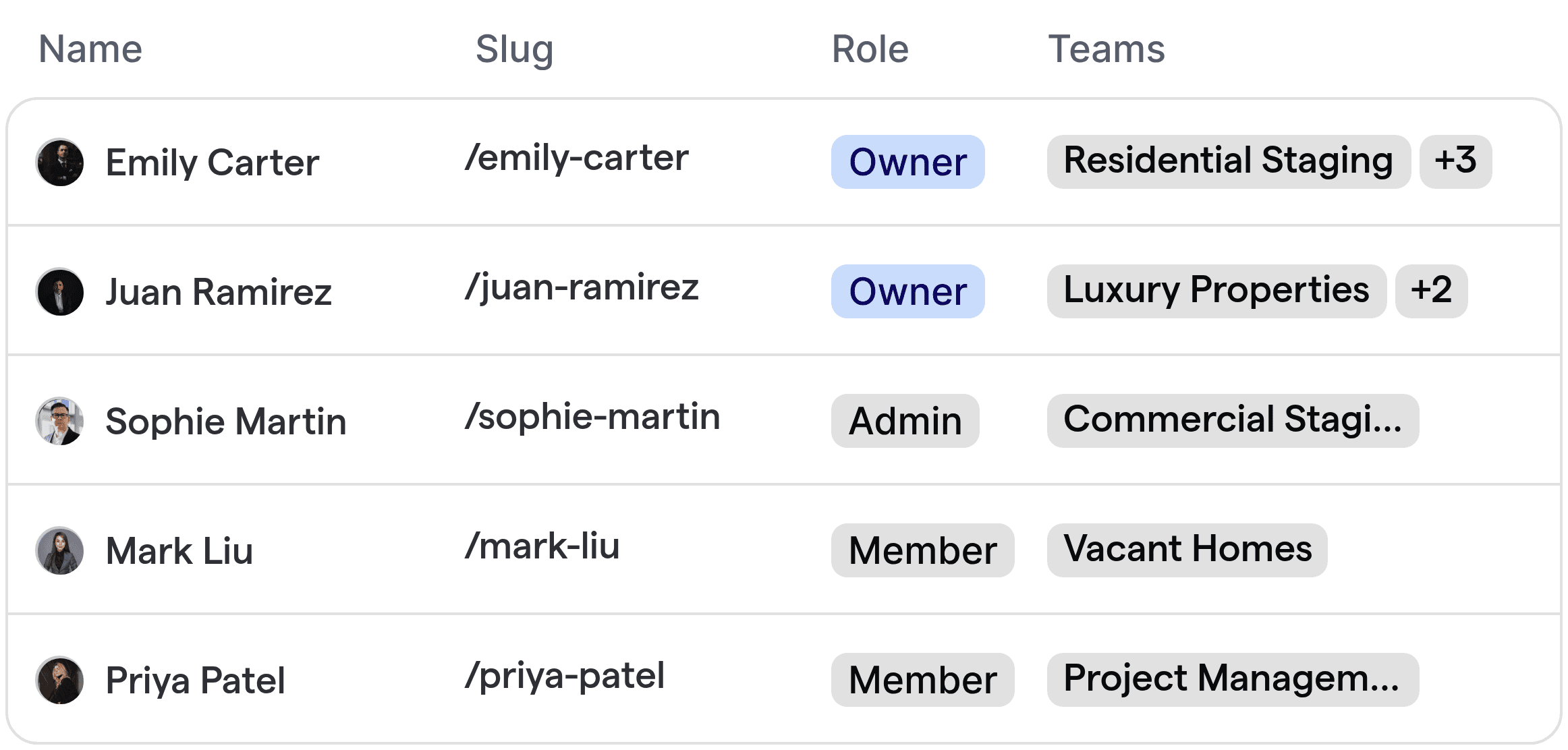
Task: Click Emily Carter's avatar image
Action: pyautogui.click(x=60, y=163)
